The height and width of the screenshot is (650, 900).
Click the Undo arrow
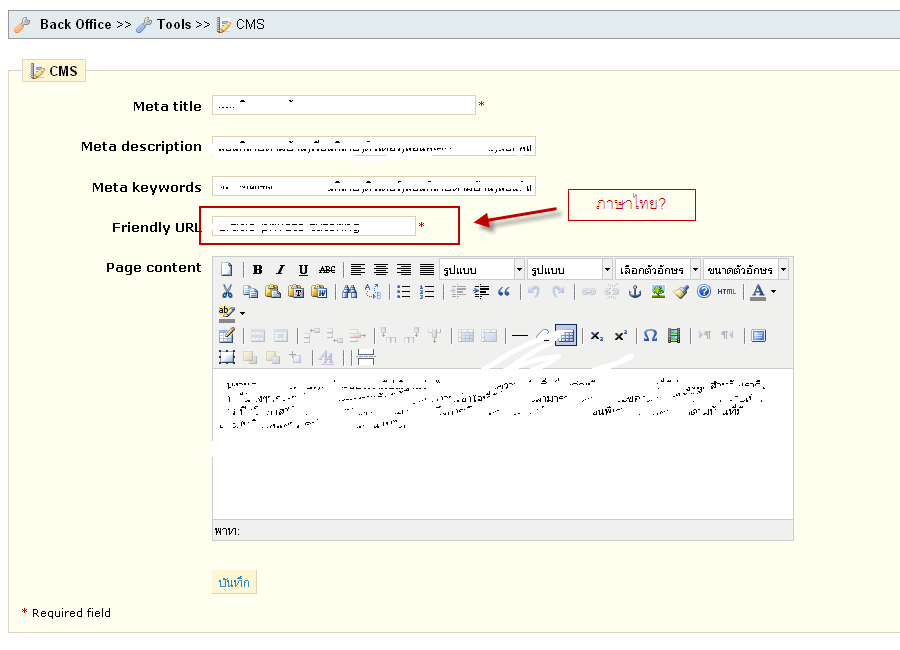pos(534,292)
